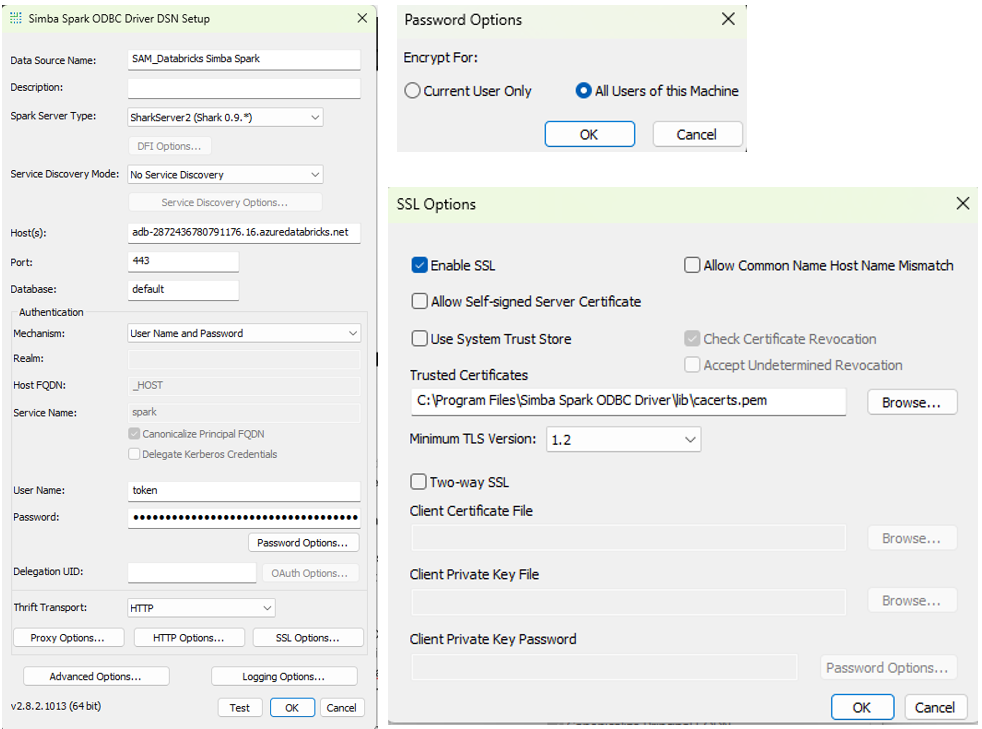This screenshot has height=729, width=982.
Task: Browse for Trusted Certificates file
Action: [x=912, y=402]
